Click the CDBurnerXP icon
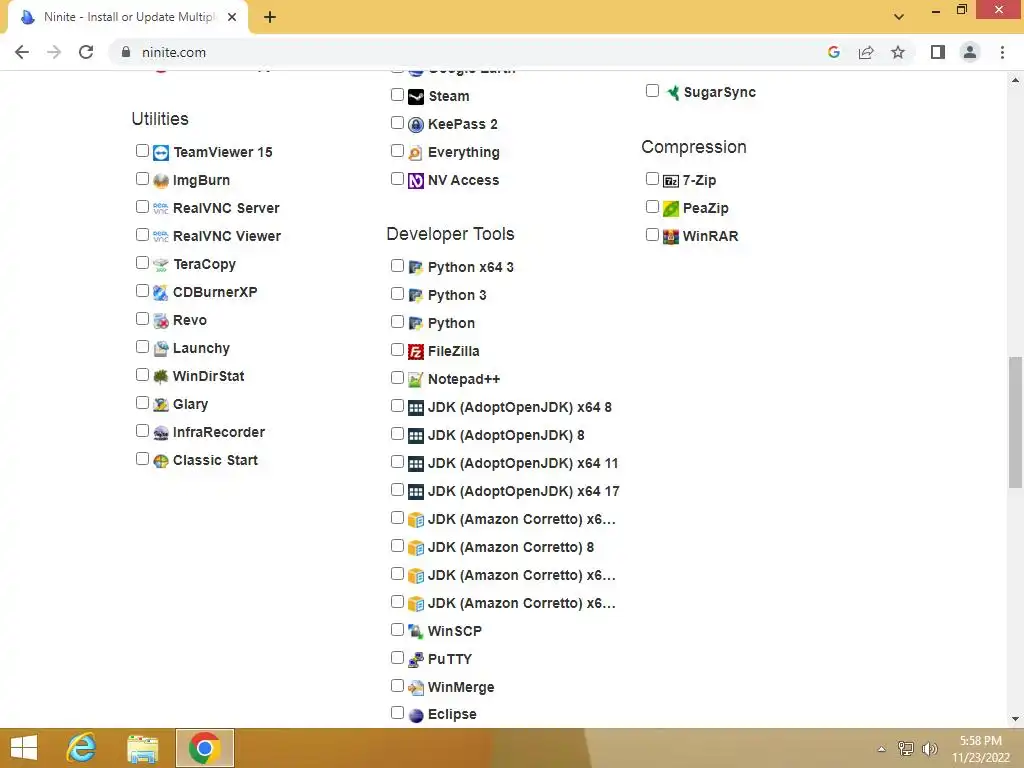Image resolution: width=1024 pixels, height=768 pixels. [x=161, y=293]
